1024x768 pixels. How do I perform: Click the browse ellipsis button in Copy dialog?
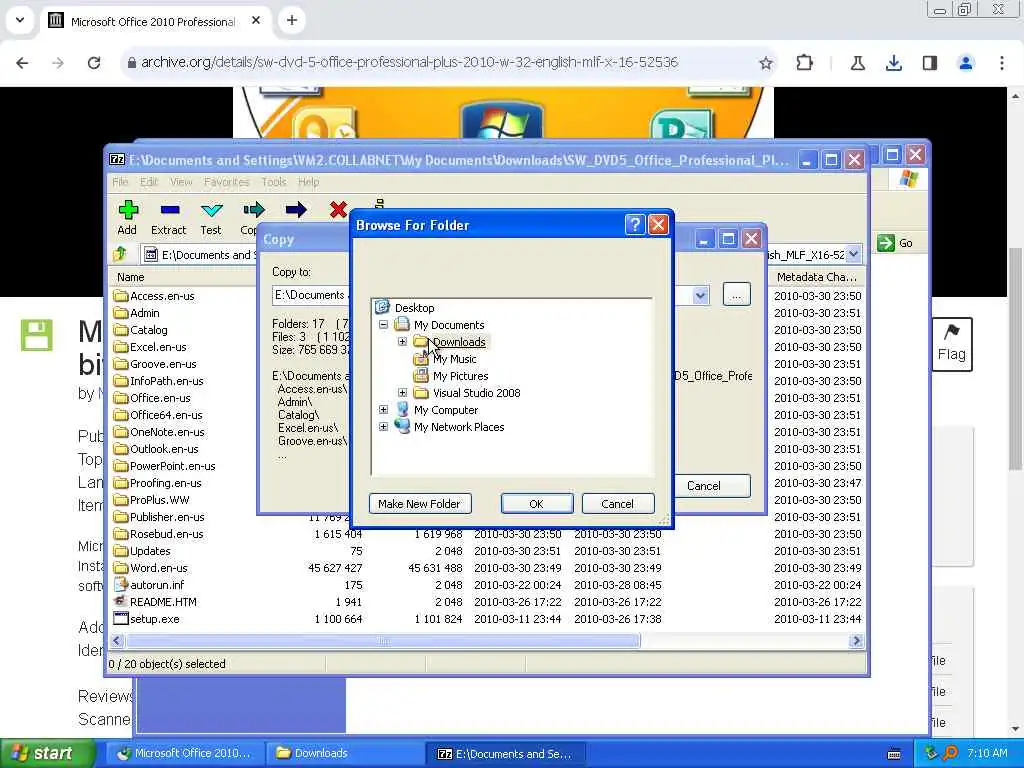[737, 295]
